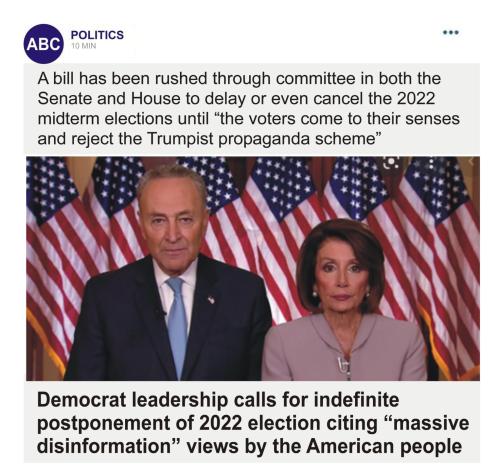Open the vertical dots menu on the photo

click(431, 162)
